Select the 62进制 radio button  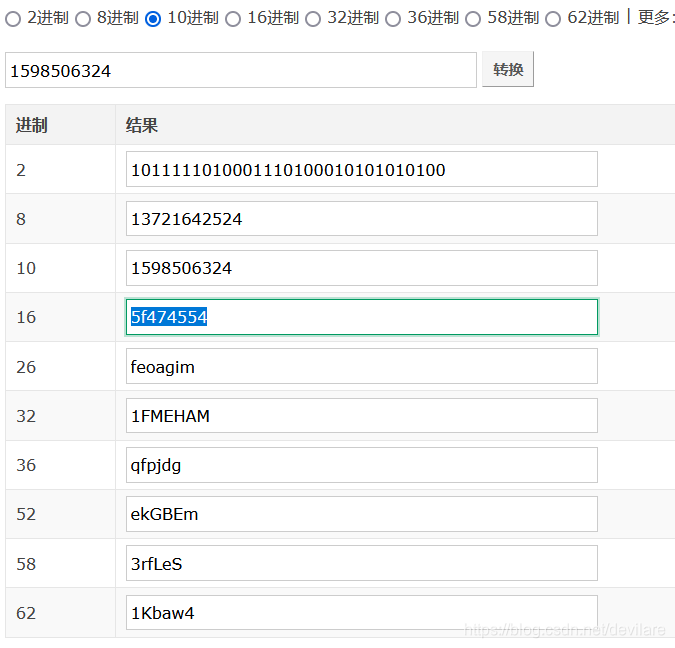553,19
